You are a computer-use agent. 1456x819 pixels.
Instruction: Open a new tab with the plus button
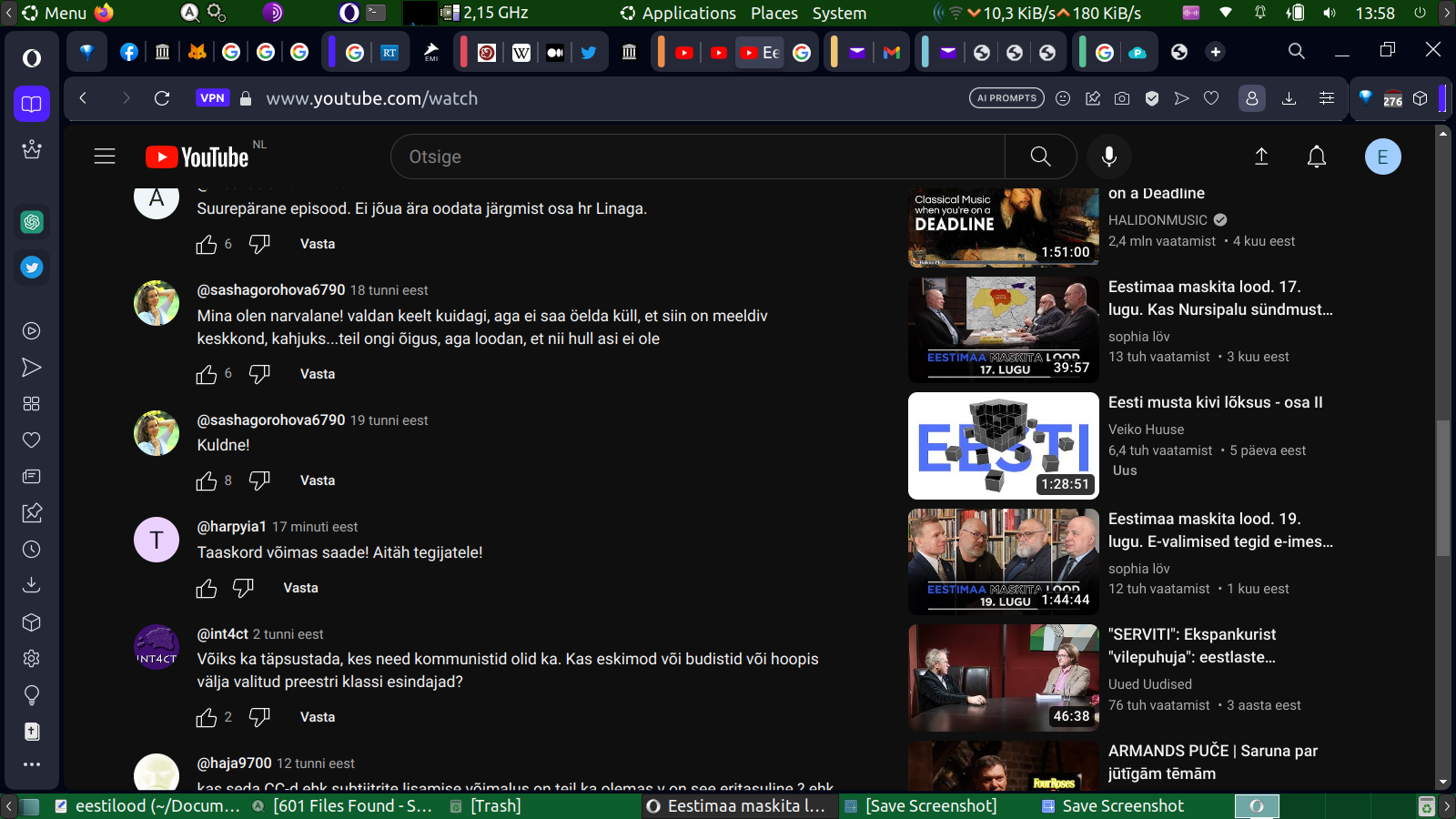(x=1215, y=52)
